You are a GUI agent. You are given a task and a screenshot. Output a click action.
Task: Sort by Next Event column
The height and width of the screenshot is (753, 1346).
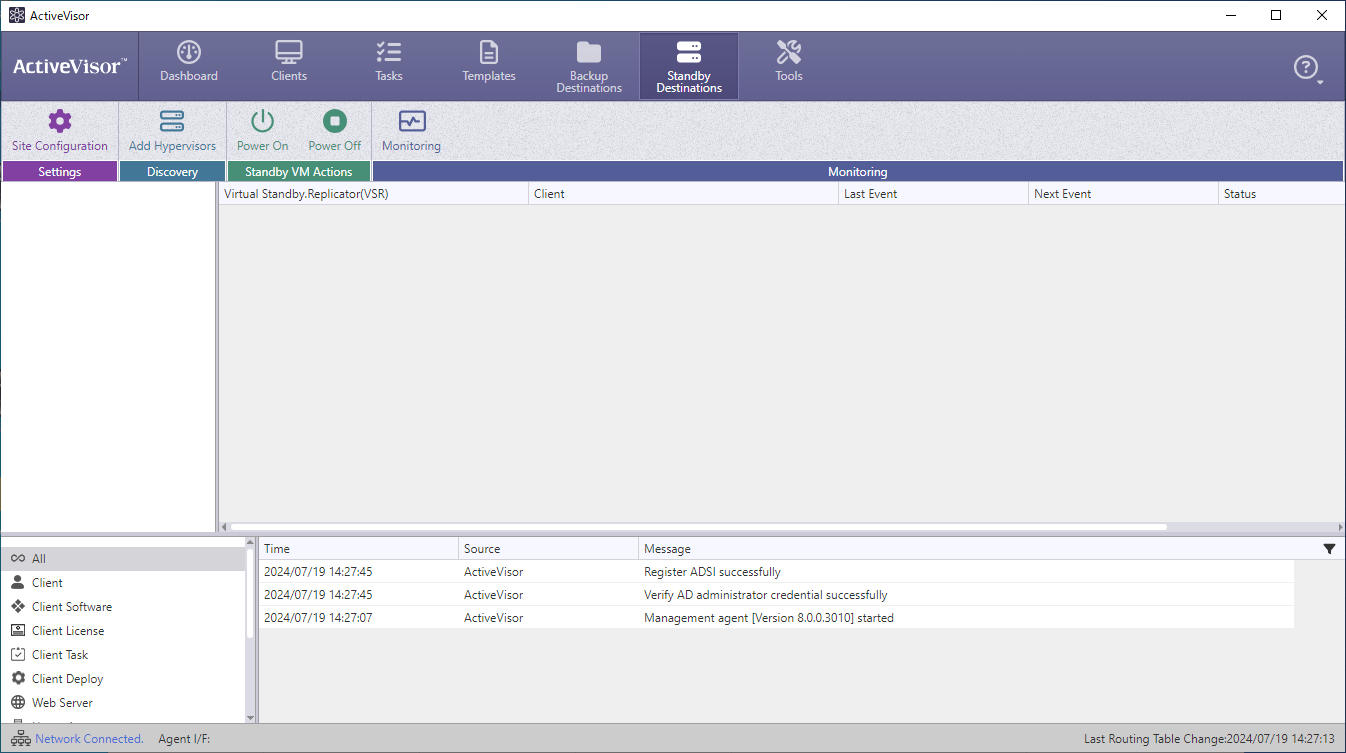tap(1123, 194)
